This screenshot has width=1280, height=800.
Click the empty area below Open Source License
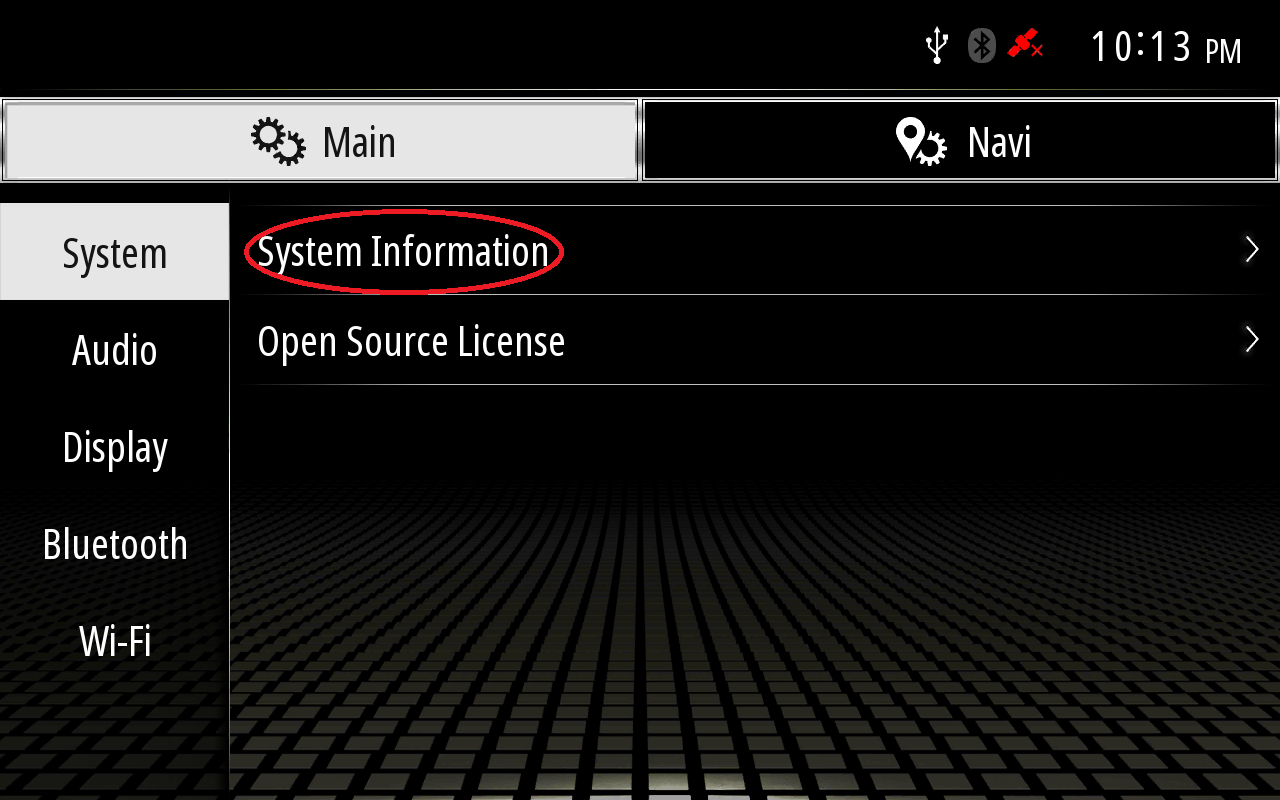click(755, 590)
